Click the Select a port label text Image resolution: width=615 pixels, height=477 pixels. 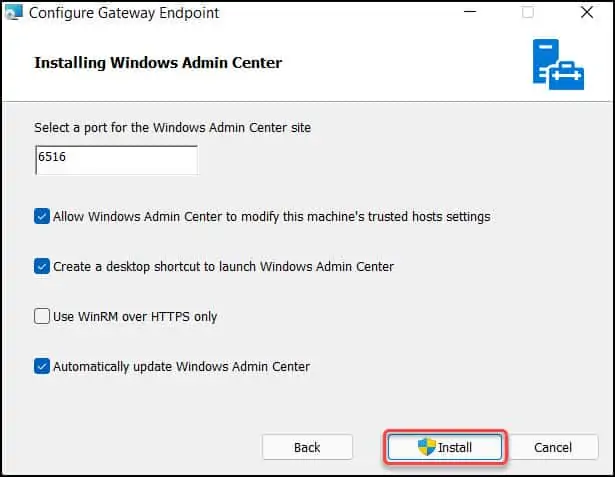pyautogui.click(x=173, y=127)
